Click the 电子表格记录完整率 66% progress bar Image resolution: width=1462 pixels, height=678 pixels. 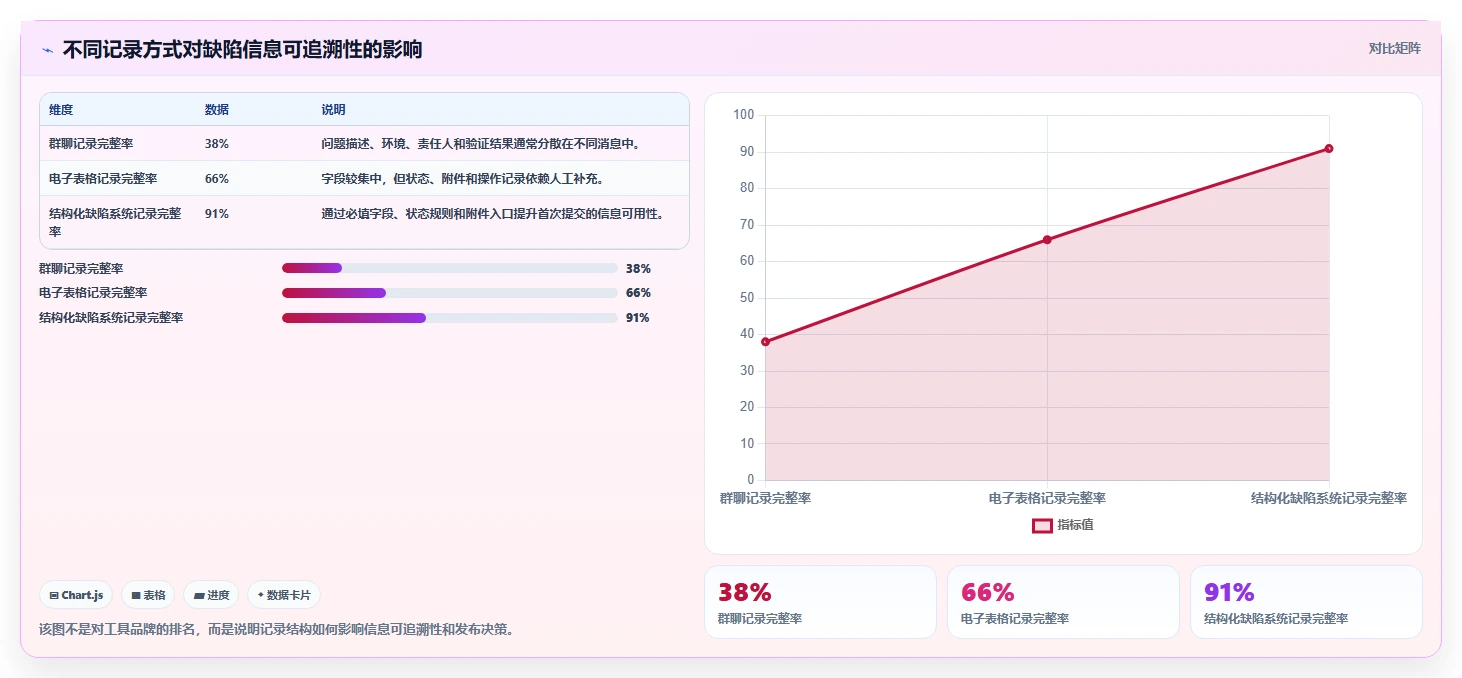pos(449,293)
